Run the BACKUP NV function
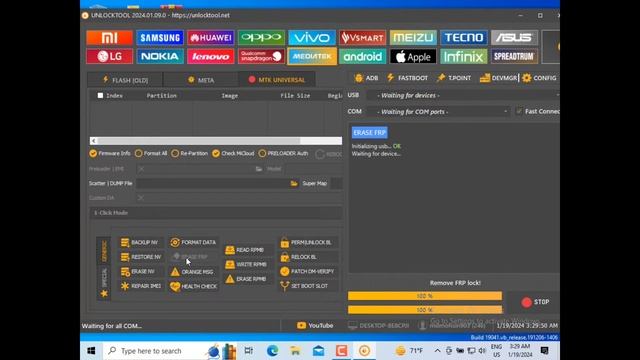This screenshot has width=640, height=360. click(140, 242)
